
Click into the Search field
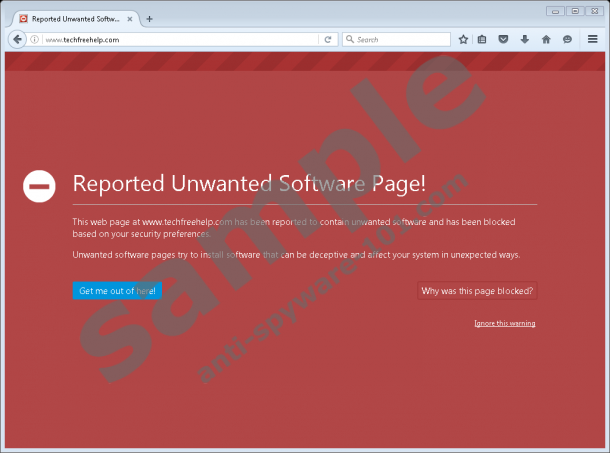(x=400, y=40)
